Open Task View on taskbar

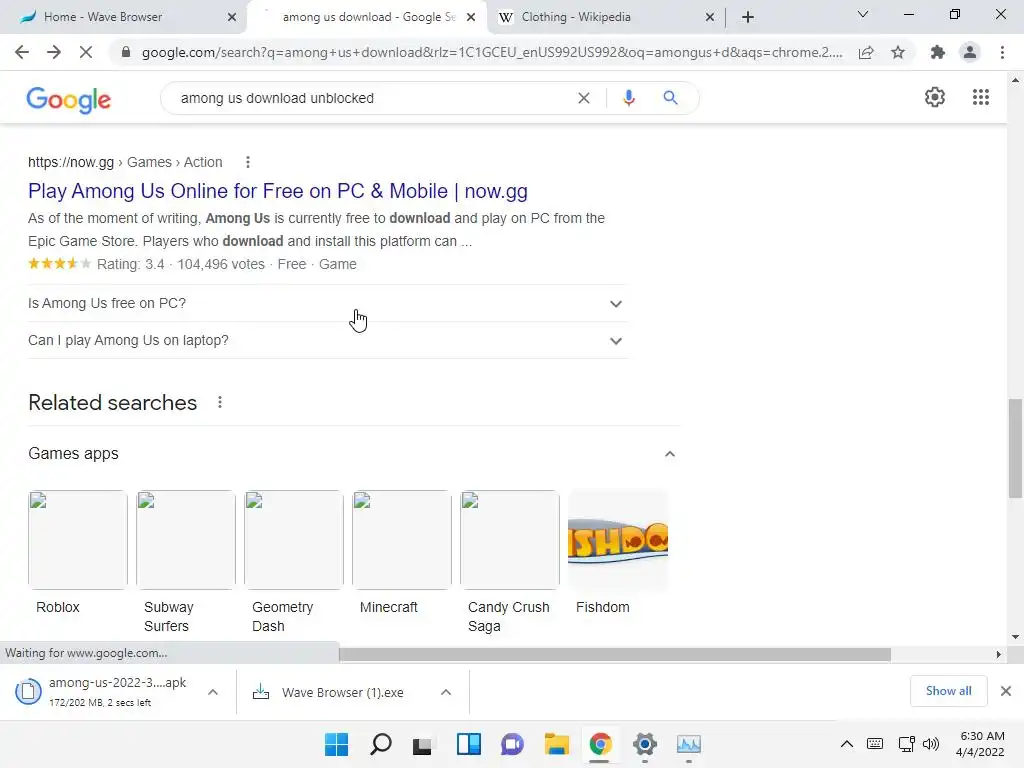click(x=423, y=744)
